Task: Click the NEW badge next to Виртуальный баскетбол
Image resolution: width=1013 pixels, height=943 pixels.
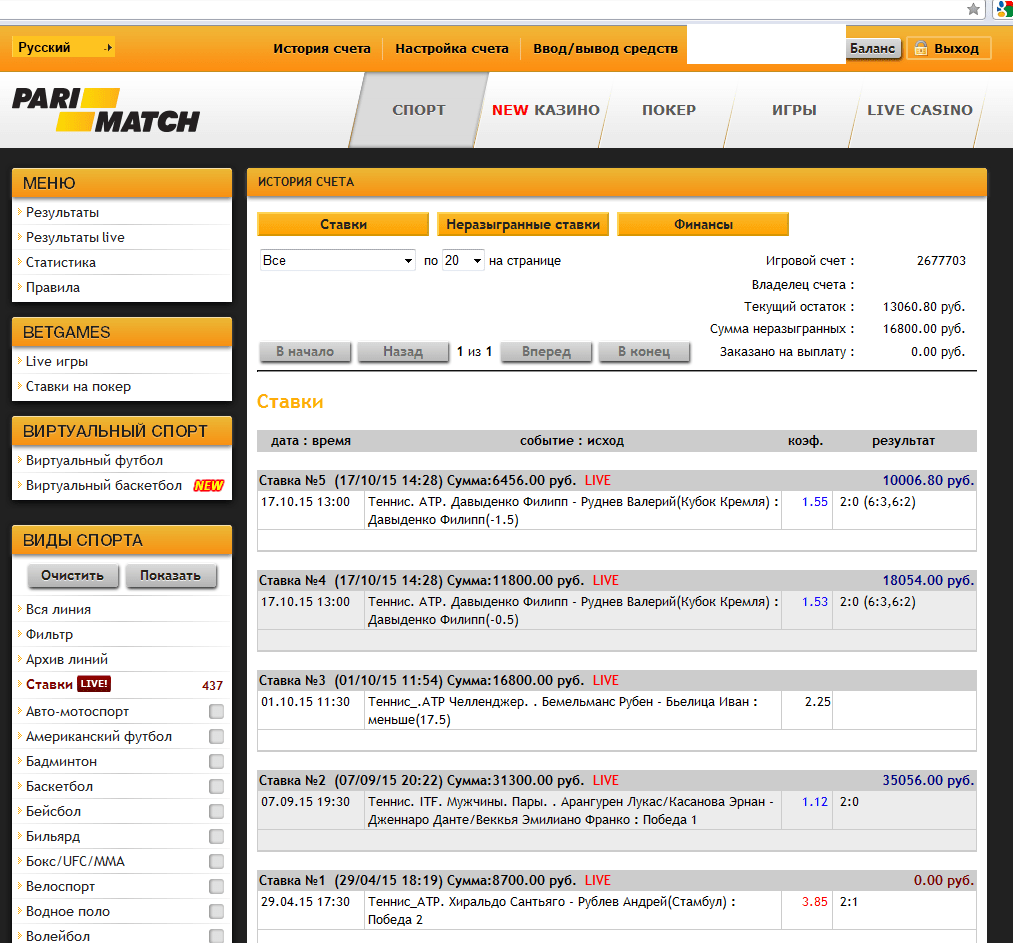Action: pos(208,486)
